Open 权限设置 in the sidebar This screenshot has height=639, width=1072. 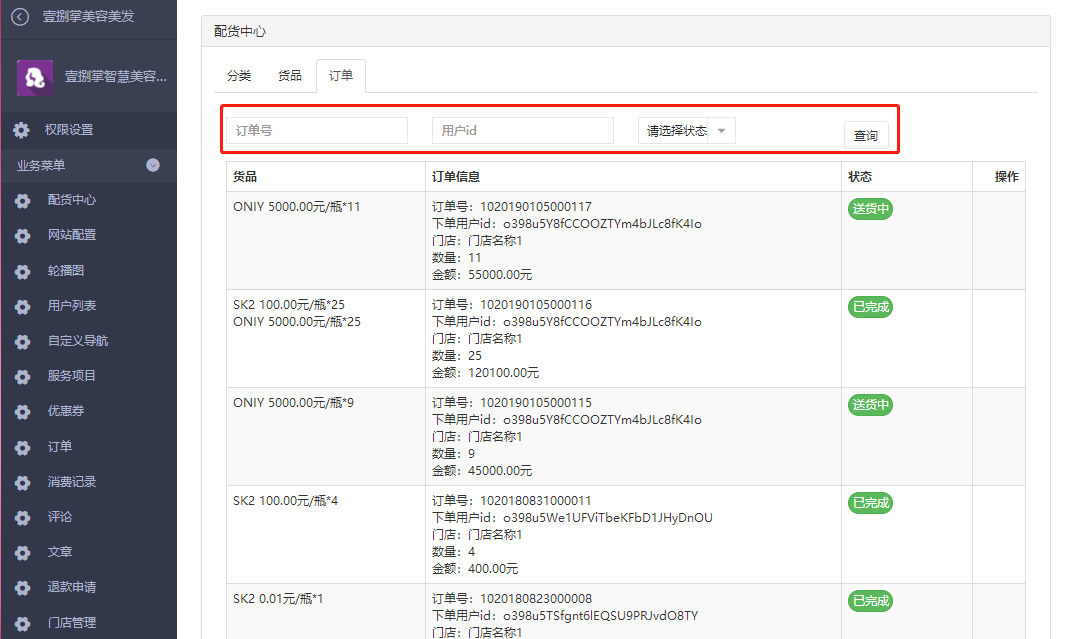[x=69, y=129]
